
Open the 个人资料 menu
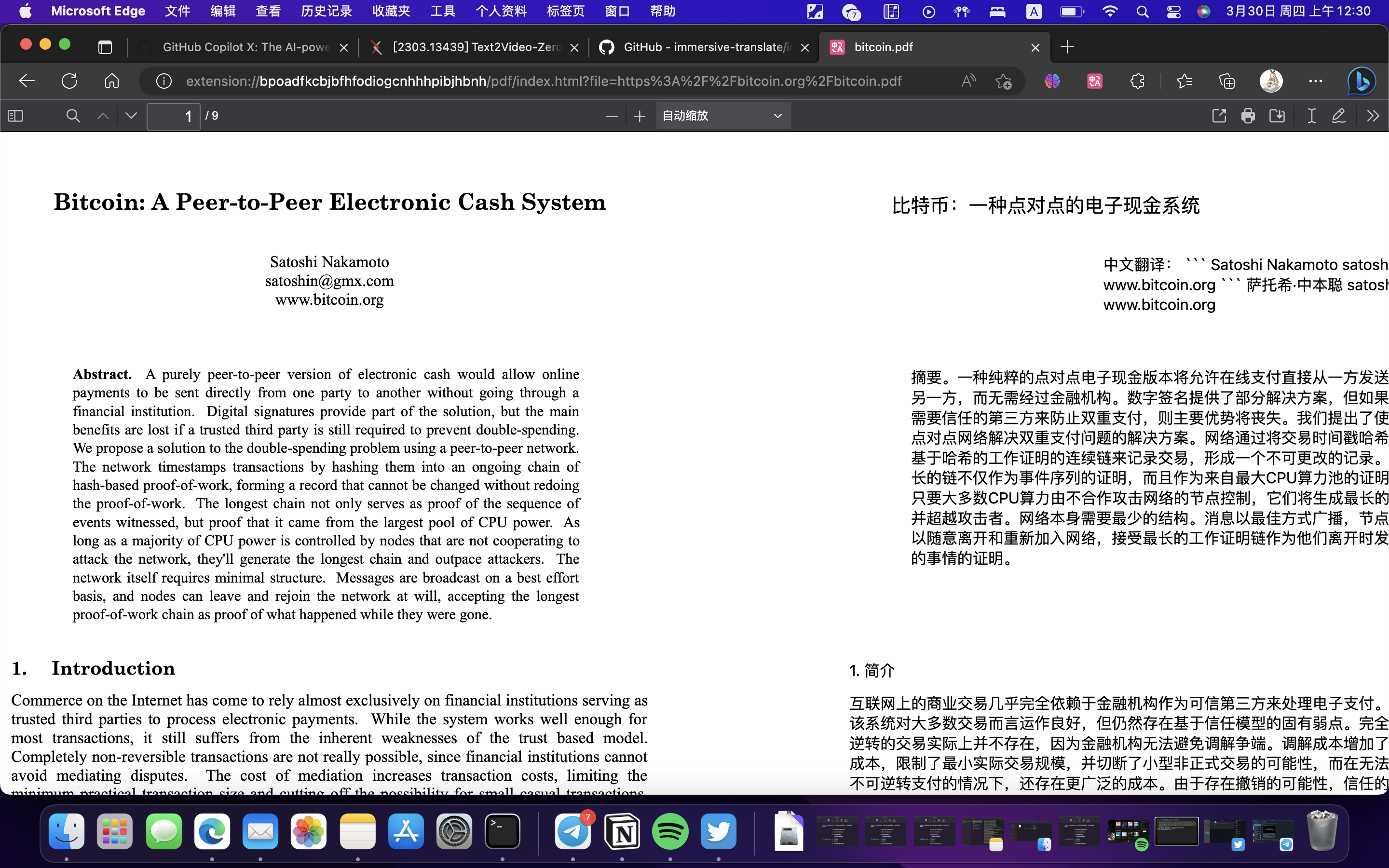coord(501,11)
